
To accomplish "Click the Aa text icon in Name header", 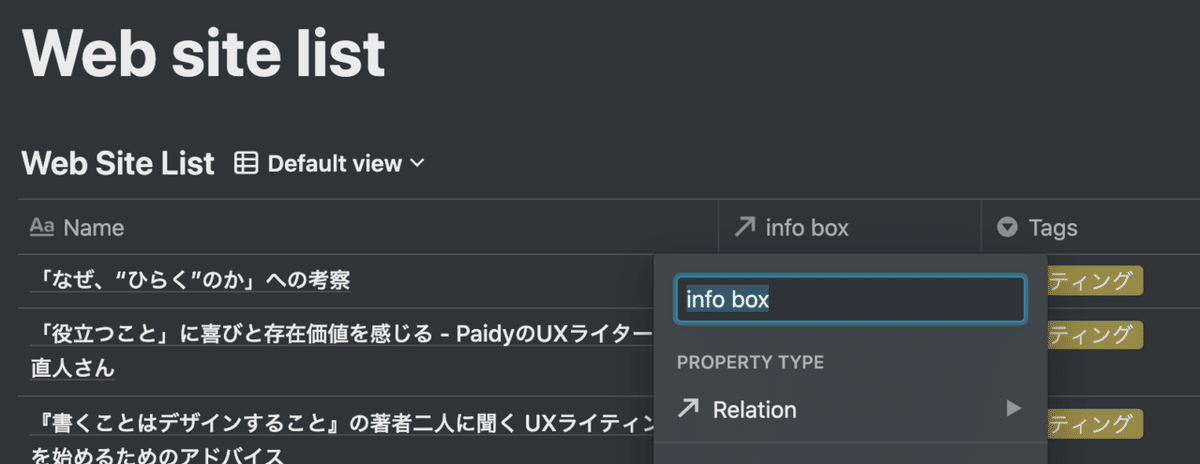I will [x=41, y=228].
